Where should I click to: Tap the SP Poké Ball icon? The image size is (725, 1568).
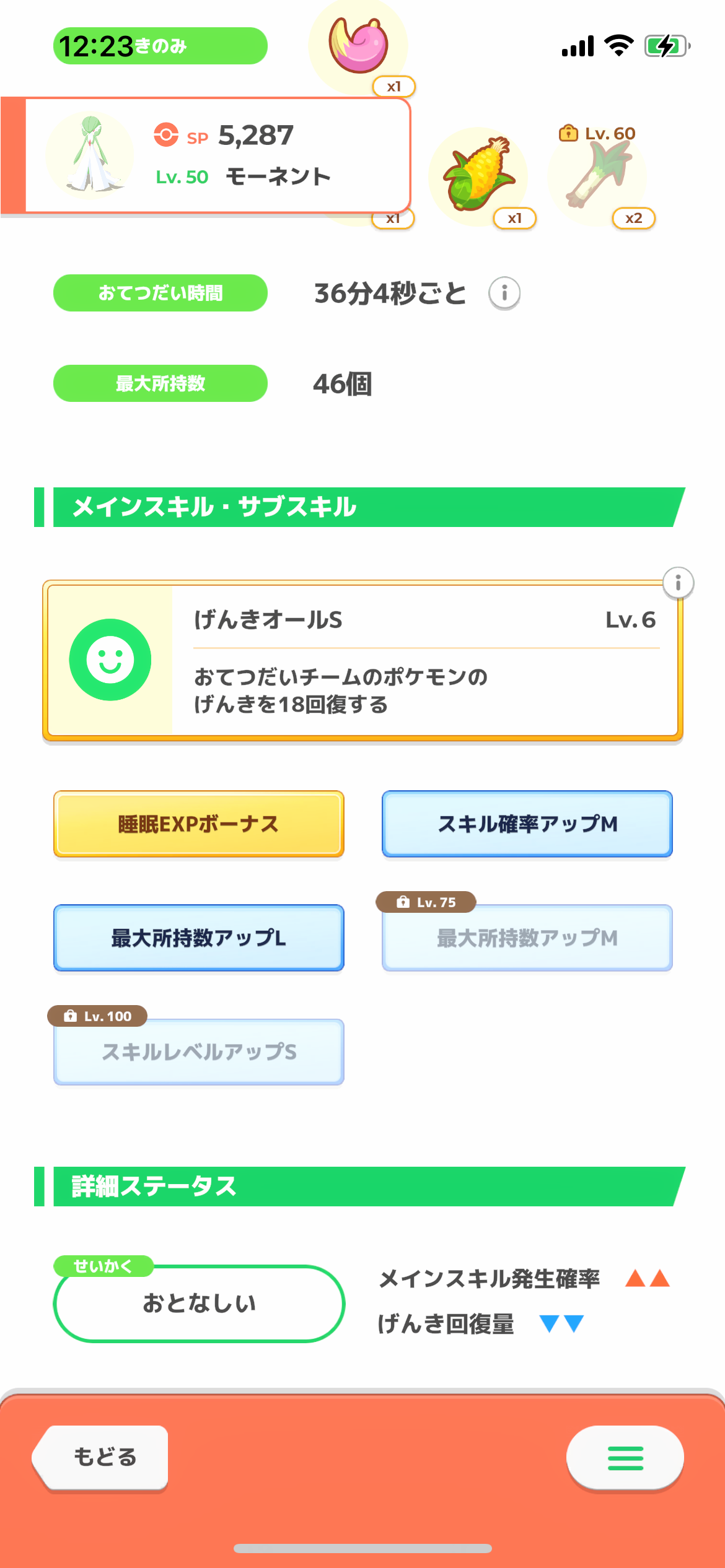point(166,135)
